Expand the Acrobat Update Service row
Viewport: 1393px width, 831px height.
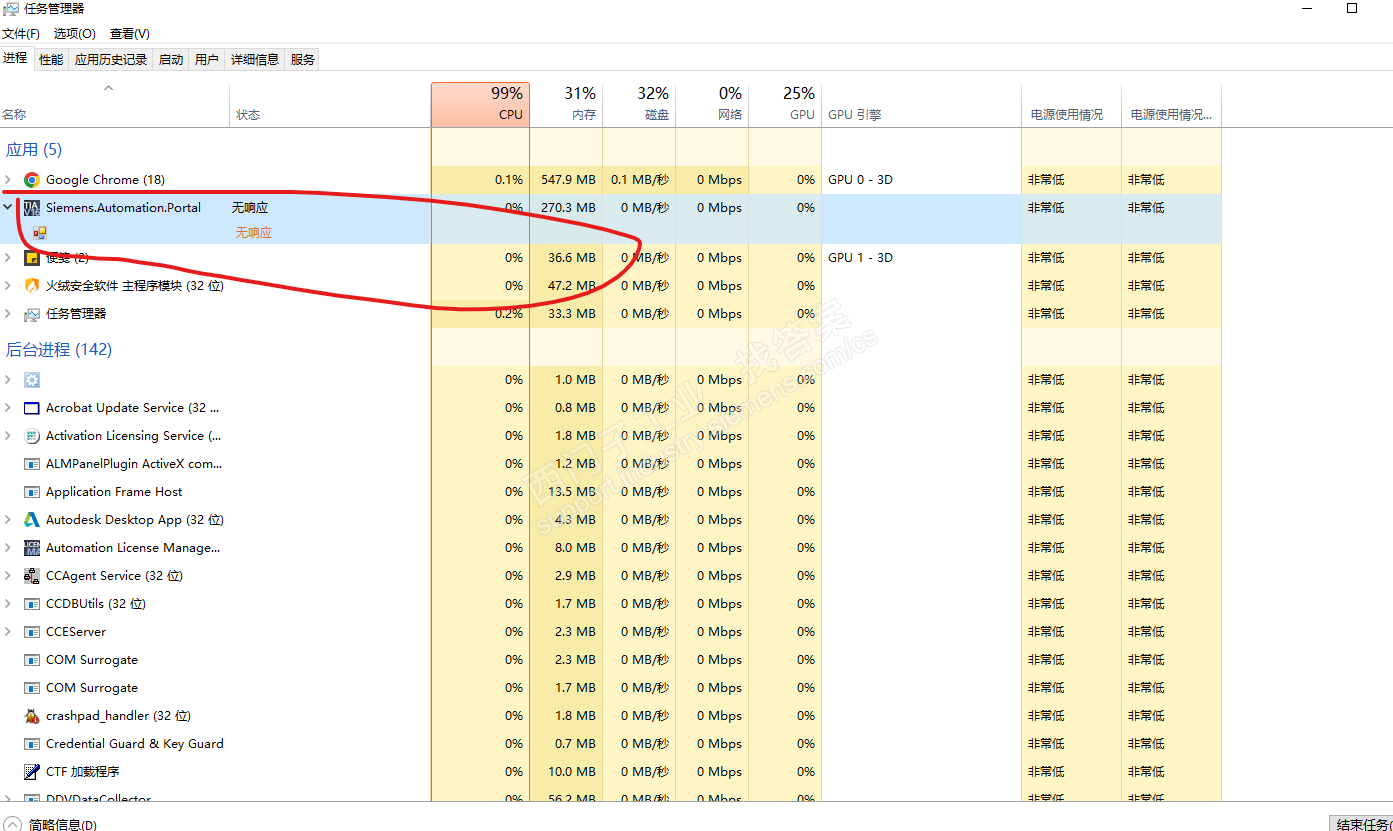9,408
